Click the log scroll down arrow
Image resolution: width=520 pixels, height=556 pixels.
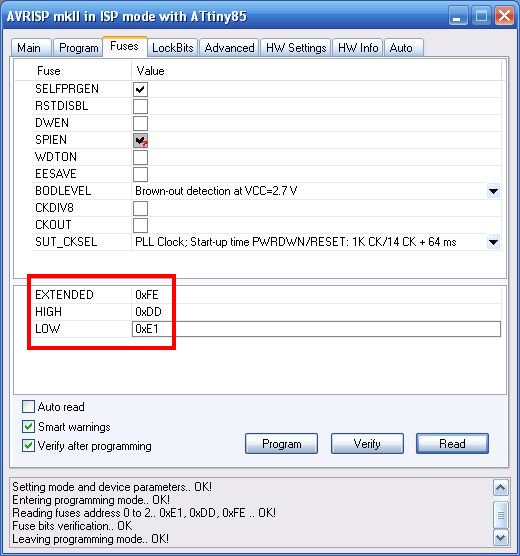[x=500, y=538]
